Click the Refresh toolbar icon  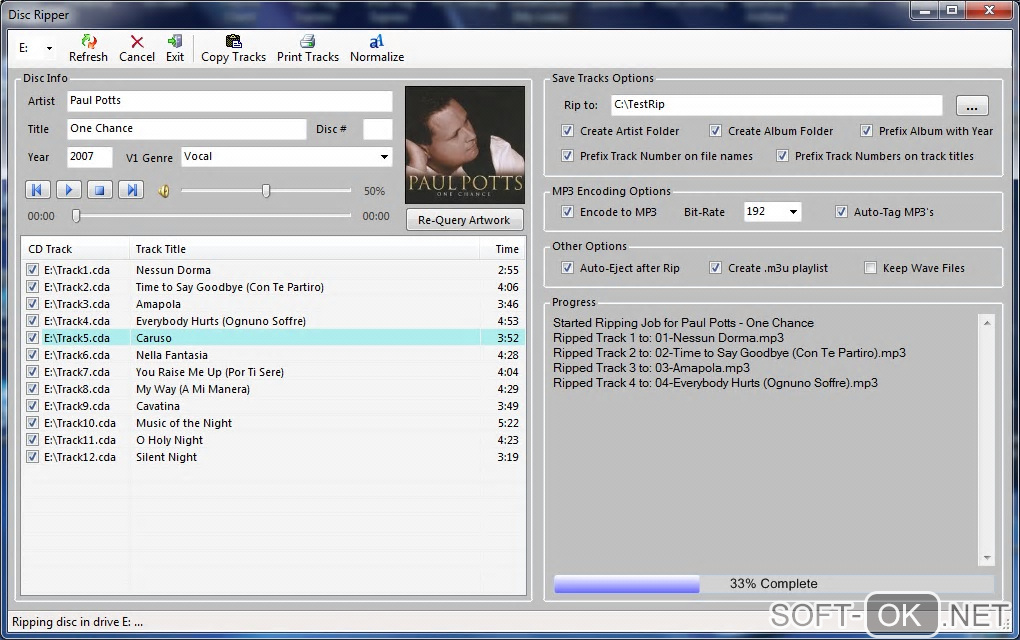tap(88, 42)
